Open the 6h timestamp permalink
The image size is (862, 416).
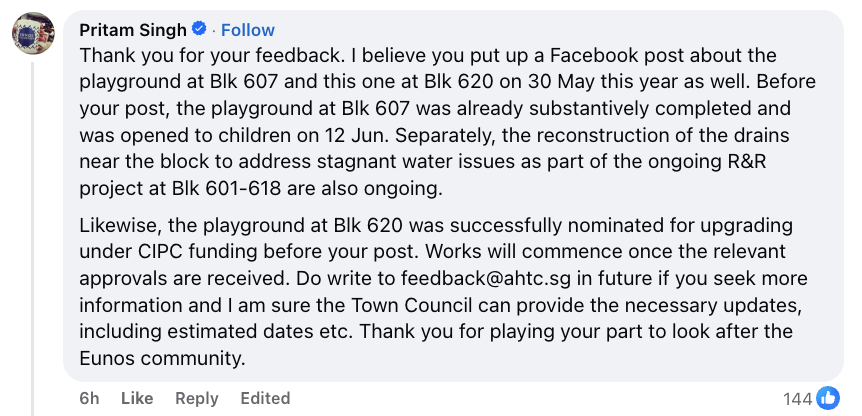pos(89,398)
